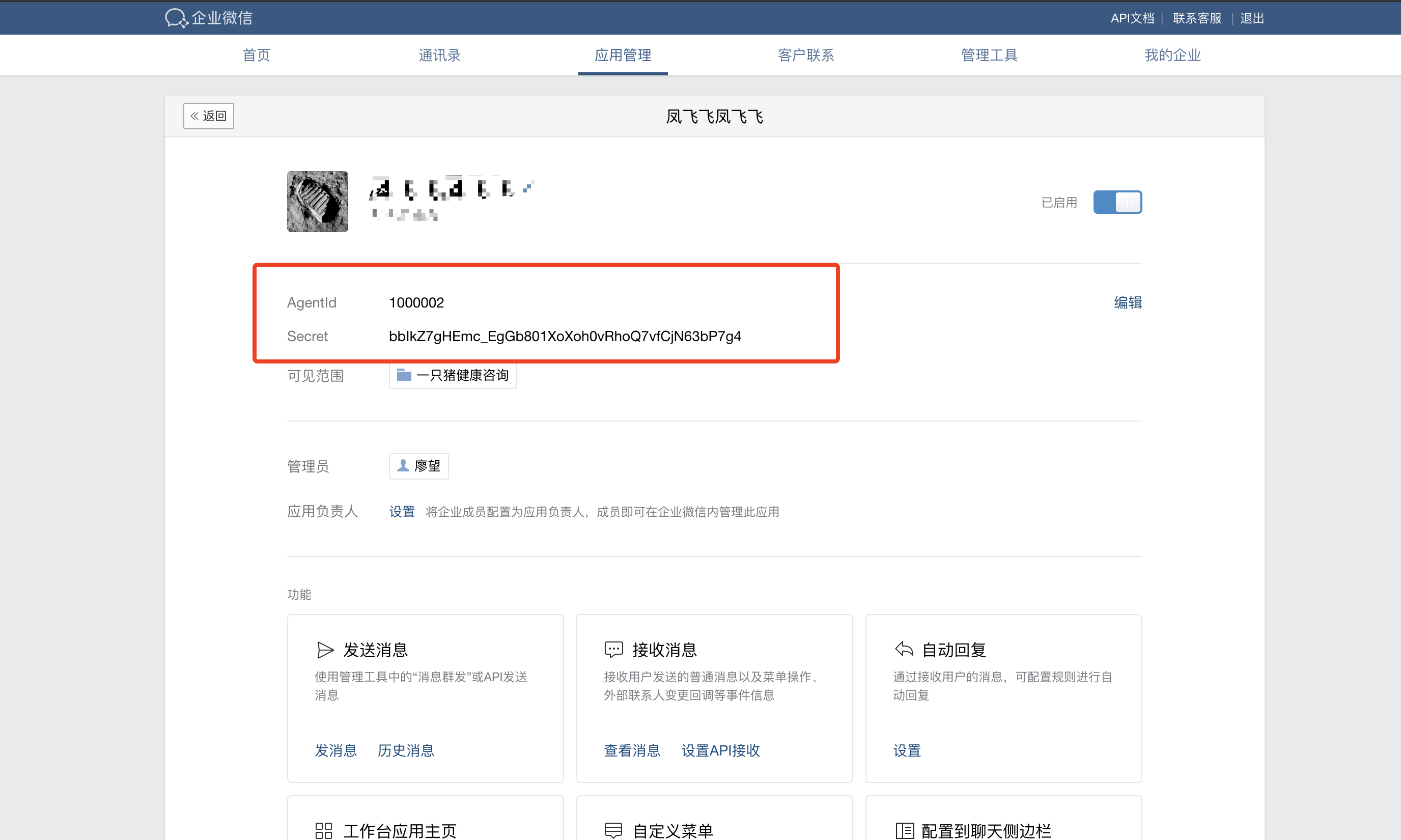The width and height of the screenshot is (1401, 840).
Task: Toggle the 已启用 enable switch
Action: (x=1117, y=202)
